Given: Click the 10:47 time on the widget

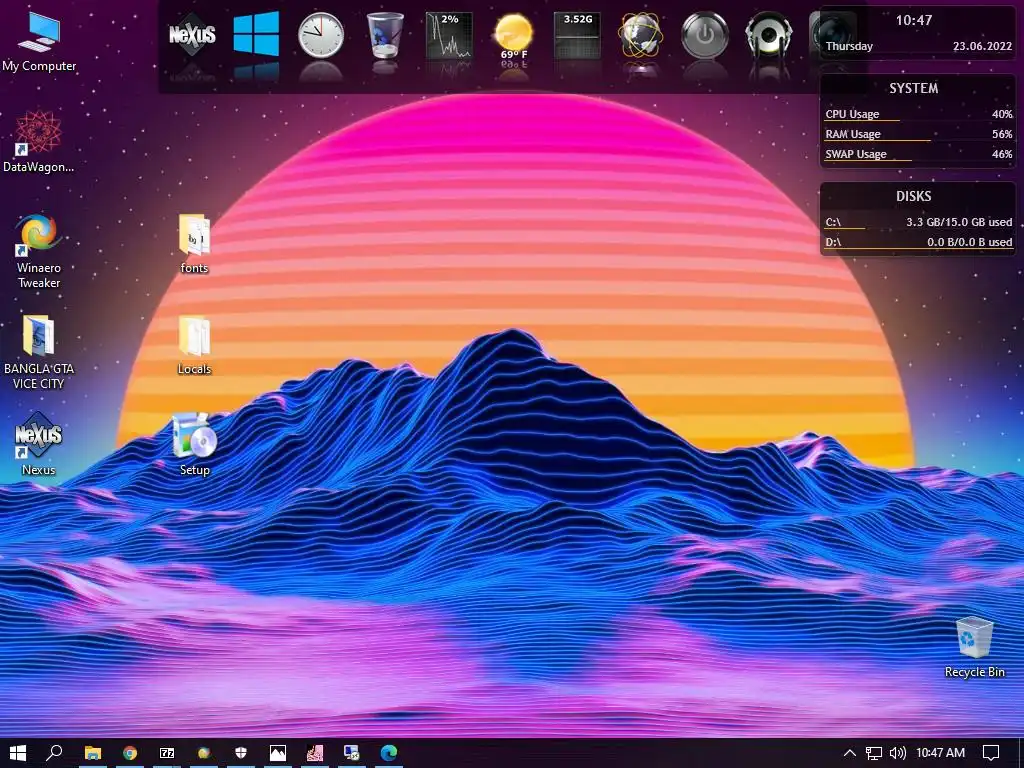Looking at the screenshot, I should (x=914, y=20).
